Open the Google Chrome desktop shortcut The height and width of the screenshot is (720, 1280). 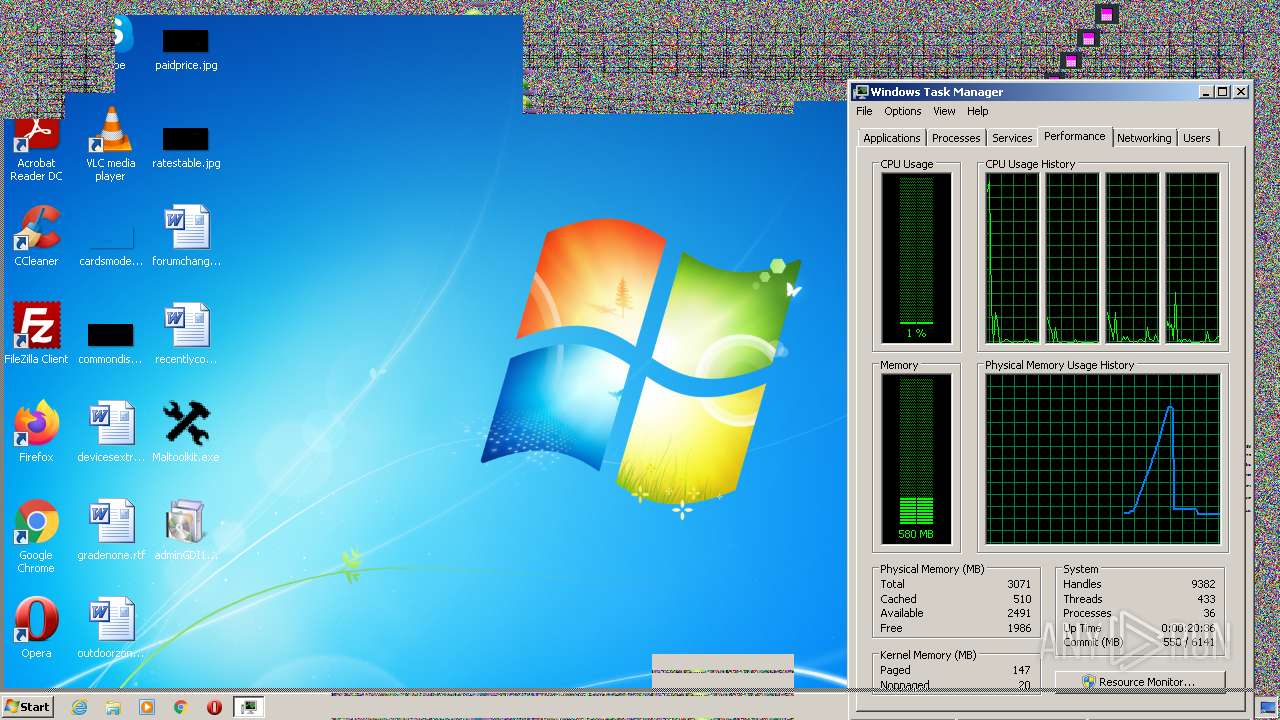[37, 536]
